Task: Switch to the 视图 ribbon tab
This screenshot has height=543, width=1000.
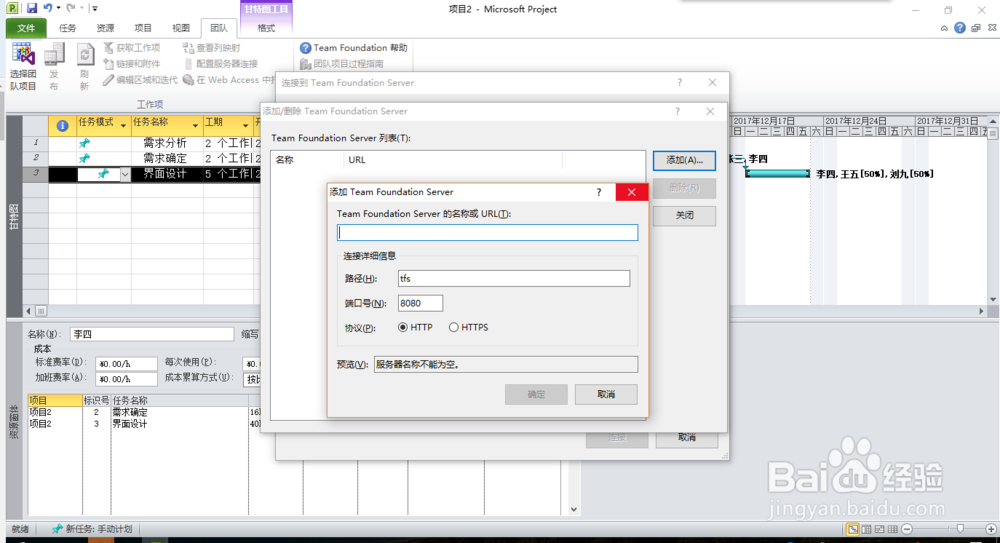Action: tap(180, 28)
